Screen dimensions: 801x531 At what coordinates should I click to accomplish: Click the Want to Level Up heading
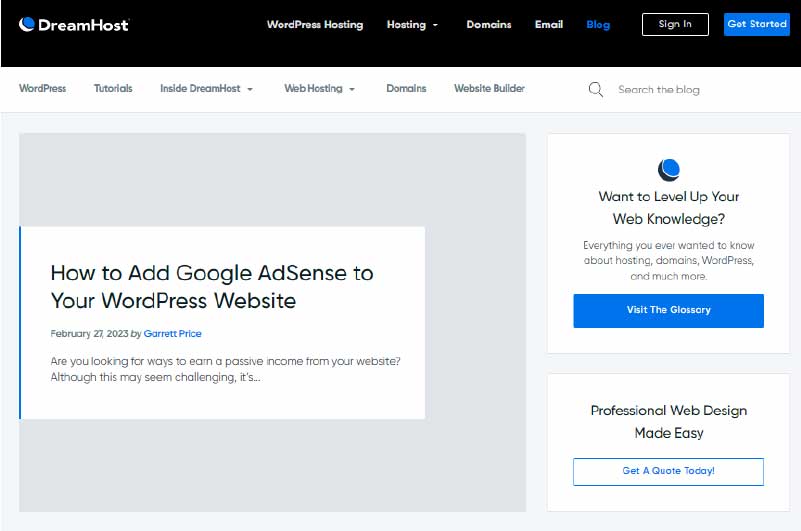[x=668, y=207]
